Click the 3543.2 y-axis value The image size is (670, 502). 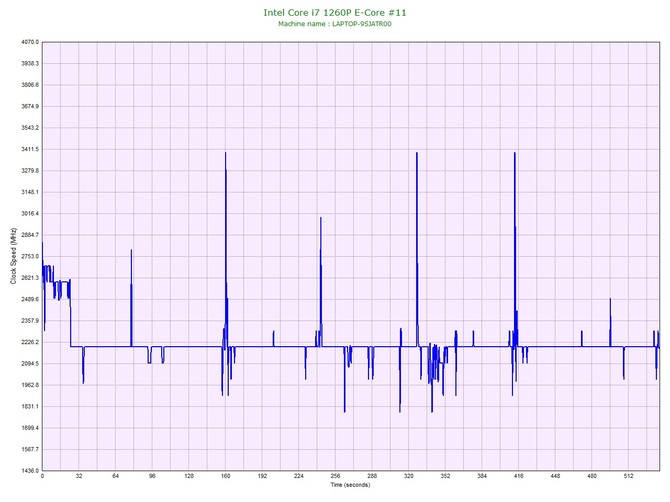(30, 128)
